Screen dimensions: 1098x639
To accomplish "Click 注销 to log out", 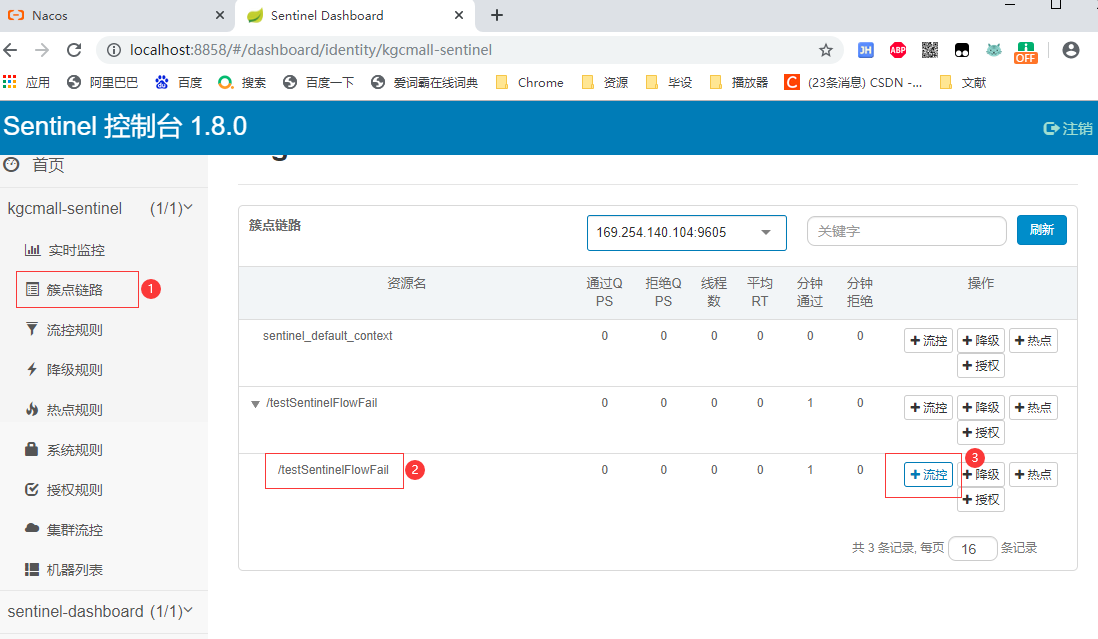I will click(x=1068, y=129).
